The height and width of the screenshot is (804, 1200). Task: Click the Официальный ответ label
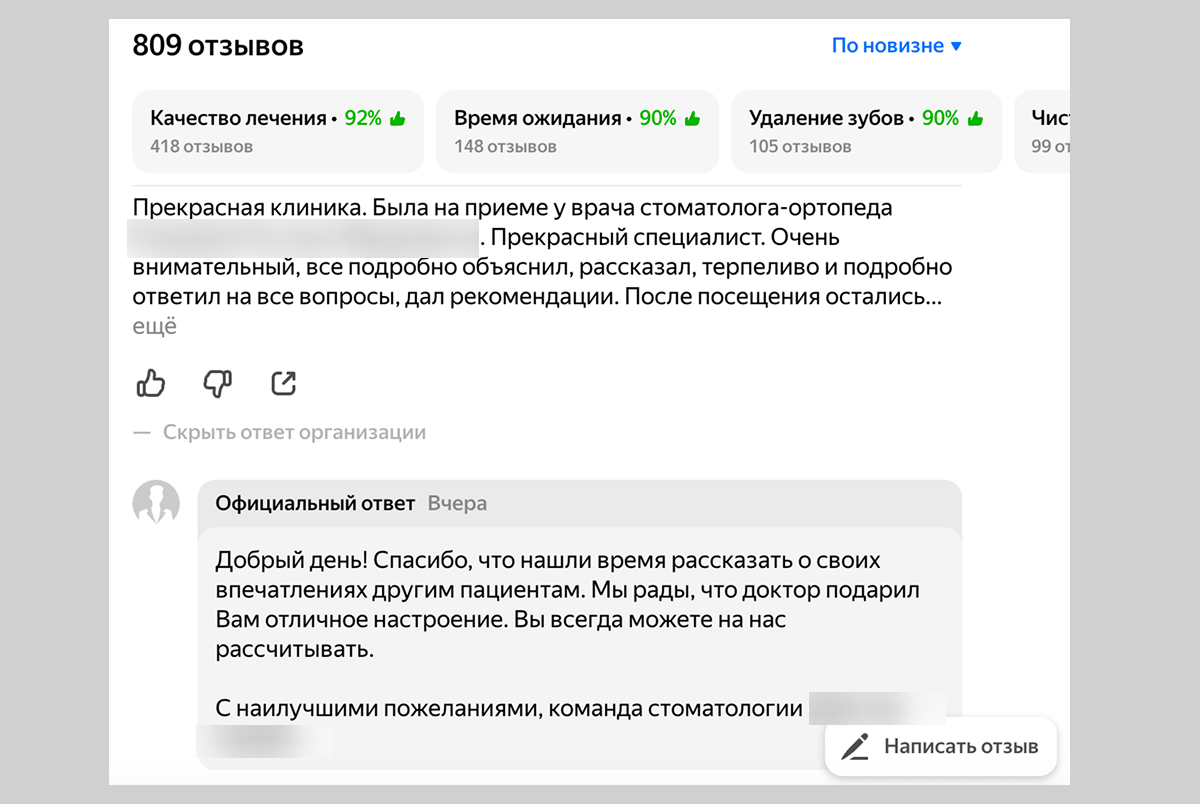[315, 503]
